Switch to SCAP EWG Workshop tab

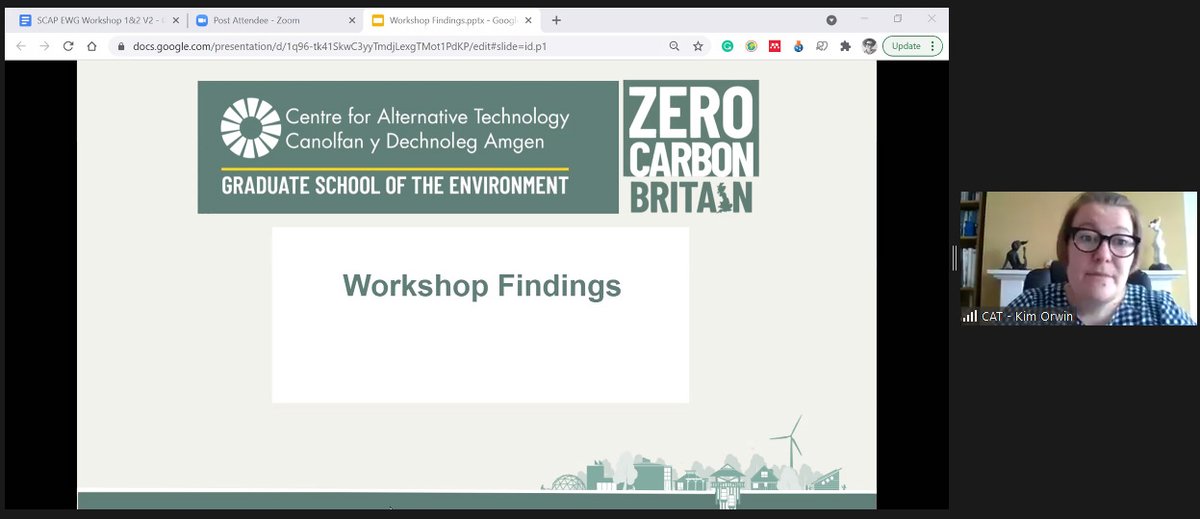pyautogui.click(x=97, y=20)
